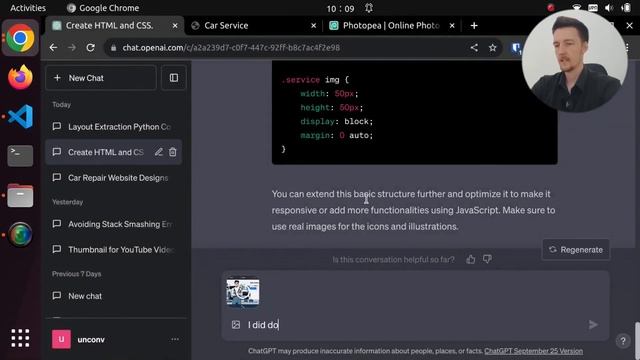Go forward in browser history

tap(72, 48)
